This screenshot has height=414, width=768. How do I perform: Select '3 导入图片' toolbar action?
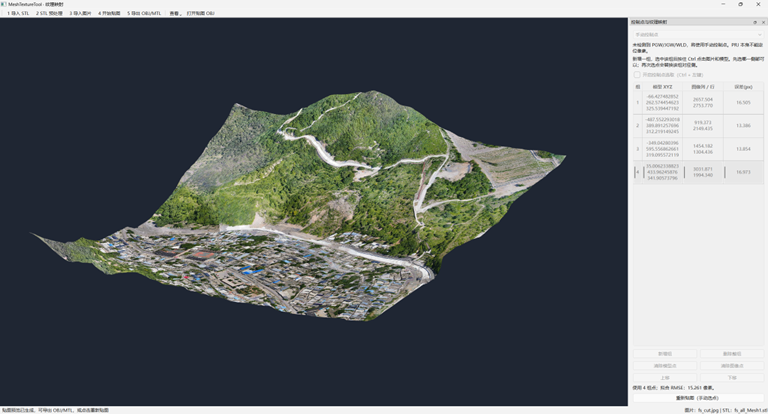point(80,13)
